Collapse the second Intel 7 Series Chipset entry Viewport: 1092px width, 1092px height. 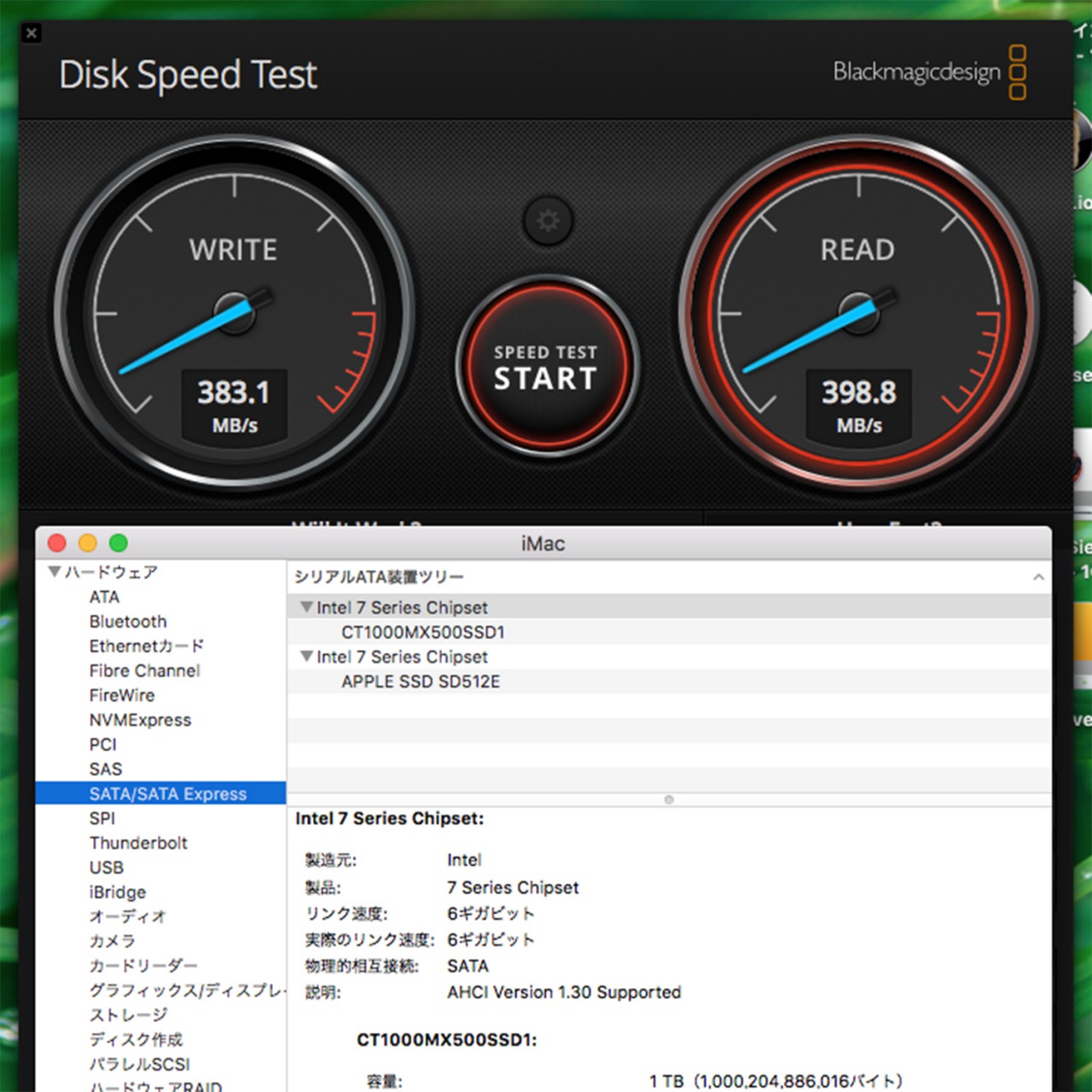307,657
